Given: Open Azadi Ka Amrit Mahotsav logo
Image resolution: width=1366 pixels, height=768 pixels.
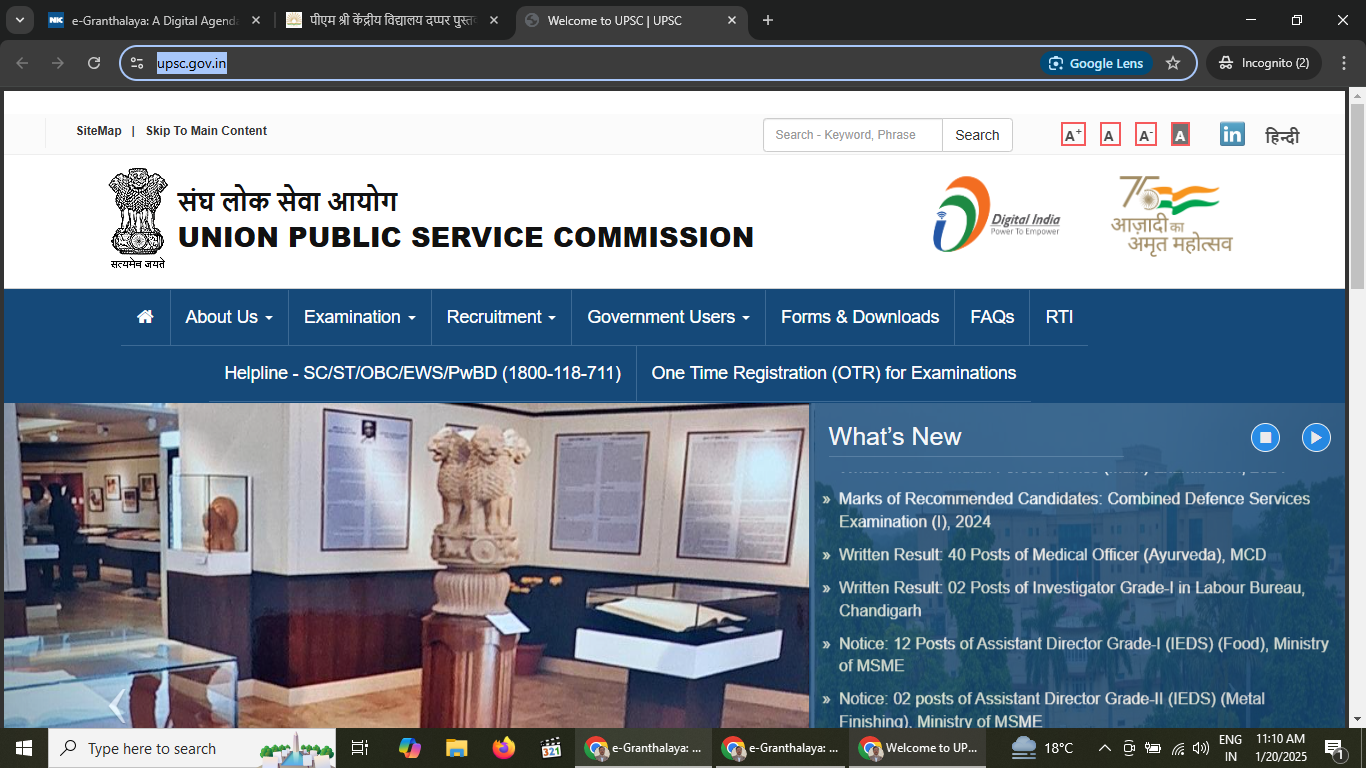Looking at the screenshot, I should point(1172,214).
